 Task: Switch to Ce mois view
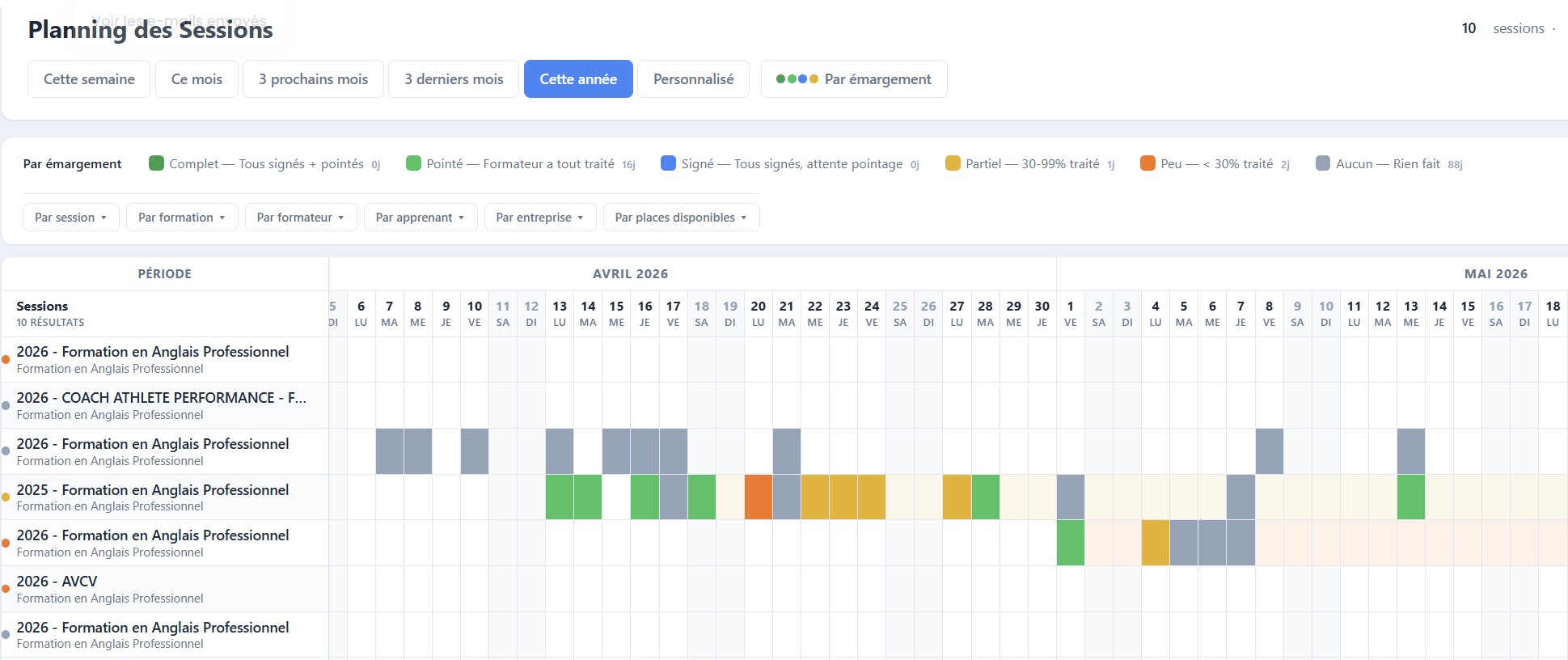pyautogui.click(x=197, y=79)
